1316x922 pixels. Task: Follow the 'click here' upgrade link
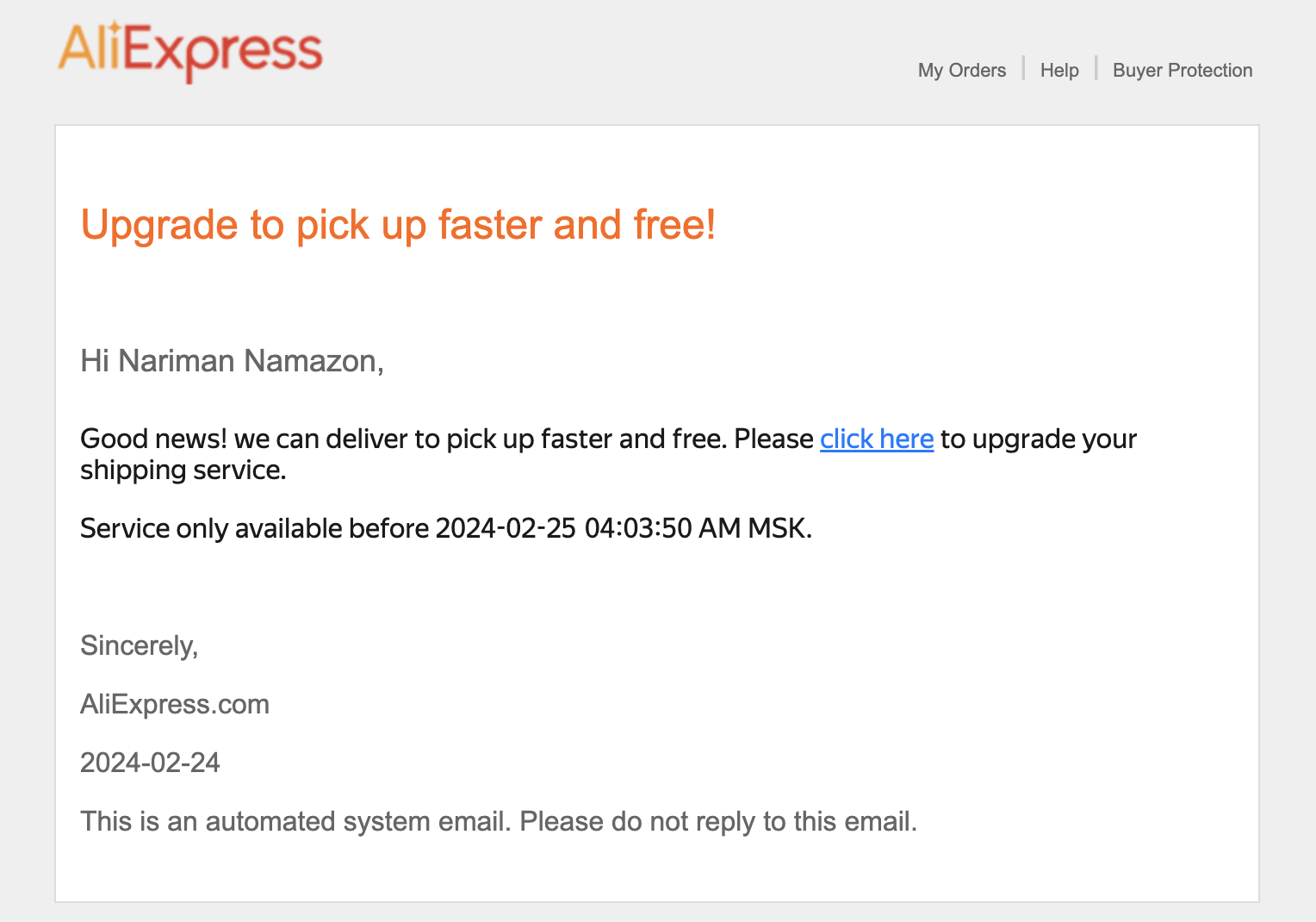(x=877, y=439)
